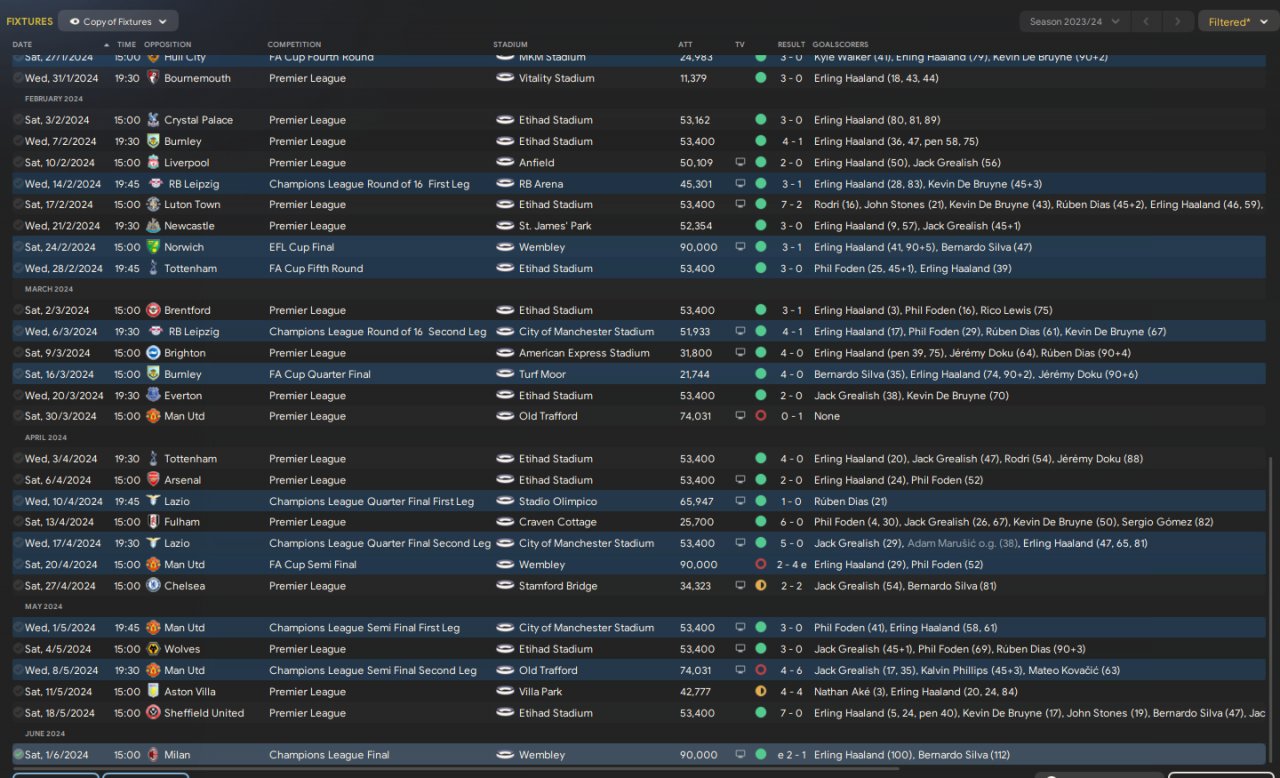1280x778 pixels.
Task: Click the Milan club badge
Action: point(153,755)
